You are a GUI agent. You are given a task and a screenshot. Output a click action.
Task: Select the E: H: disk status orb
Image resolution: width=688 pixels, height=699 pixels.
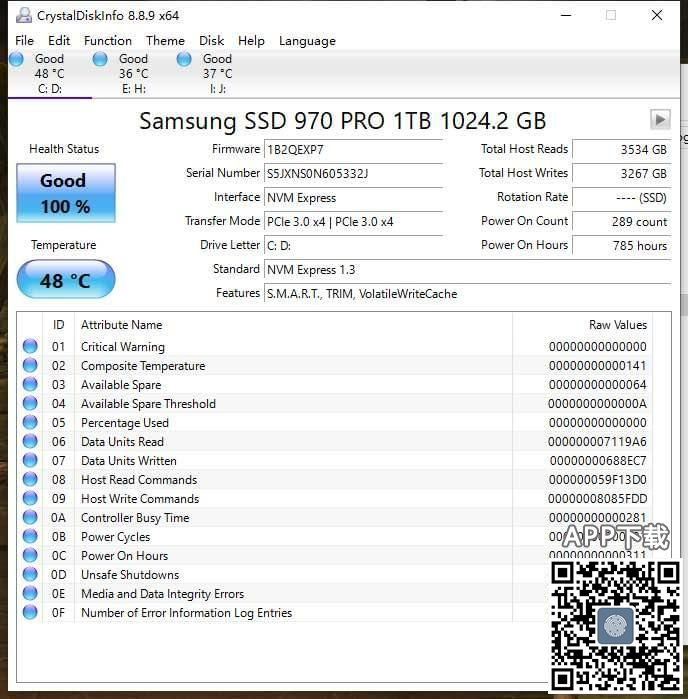click(x=100, y=60)
